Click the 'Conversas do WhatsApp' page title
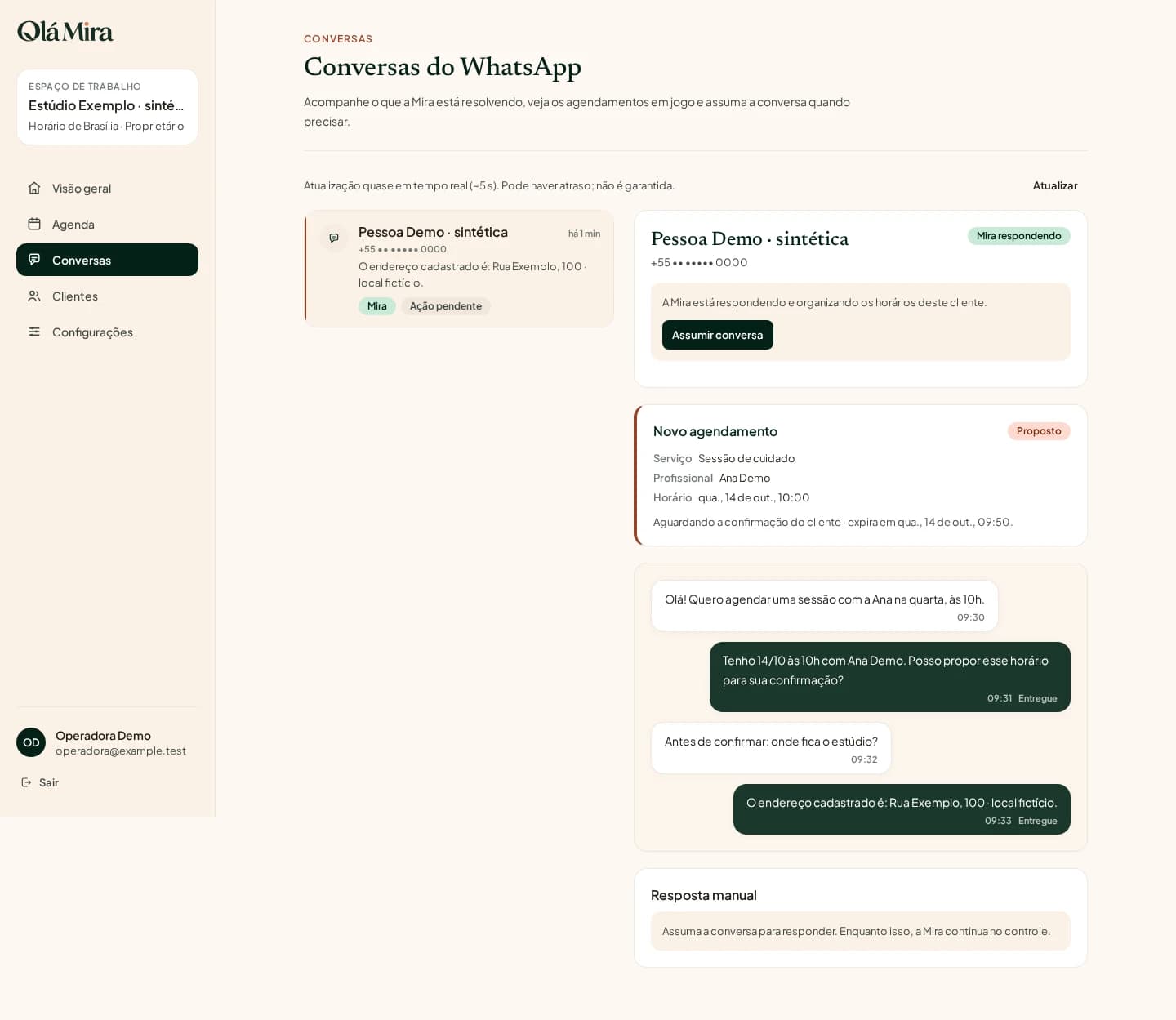Image resolution: width=1176 pixels, height=1020 pixels. pyautogui.click(x=443, y=67)
